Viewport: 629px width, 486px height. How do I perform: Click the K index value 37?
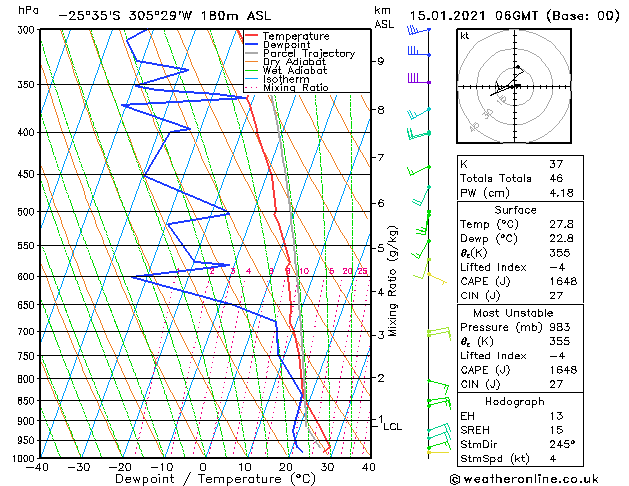[x=556, y=164]
